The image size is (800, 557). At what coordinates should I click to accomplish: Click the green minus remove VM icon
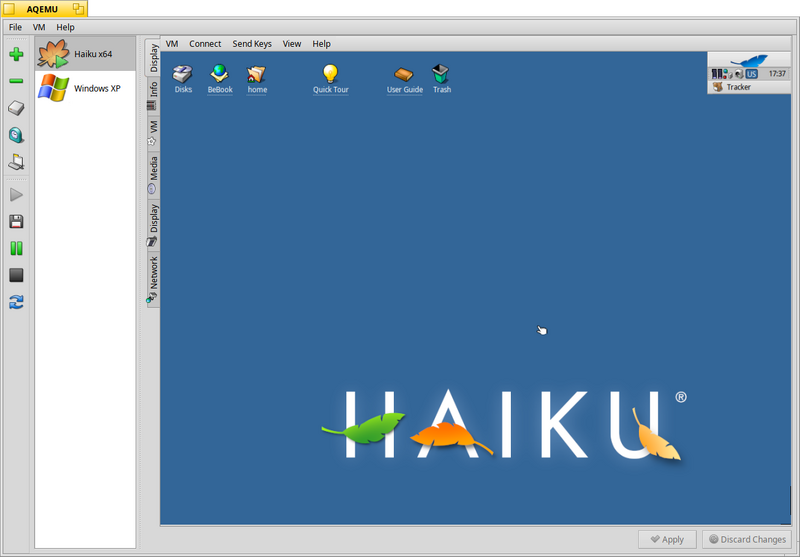click(16, 81)
